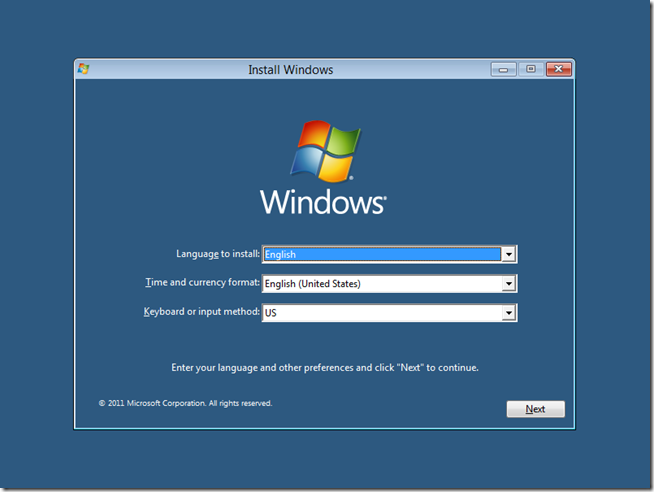Screen dimensions: 654x492
Task: Open the Keyboard or input method arrow
Action: (508, 313)
